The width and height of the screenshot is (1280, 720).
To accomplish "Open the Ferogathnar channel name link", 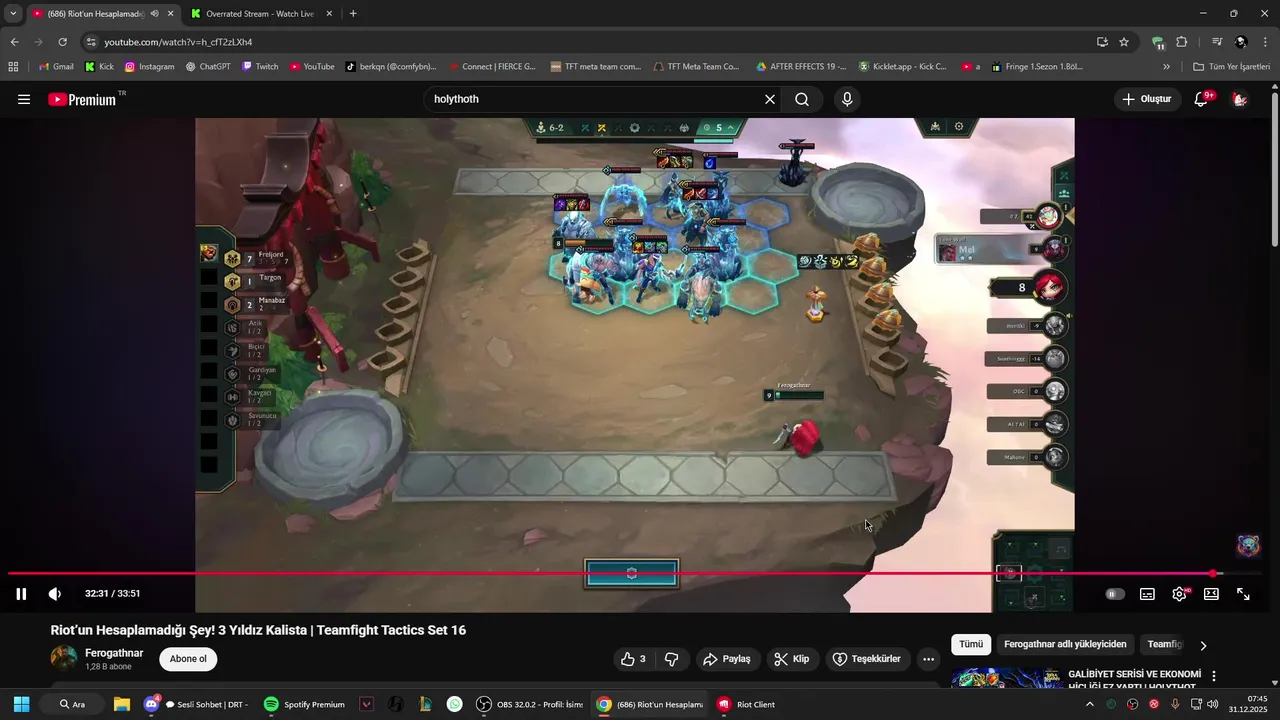I will [x=114, y=653].
